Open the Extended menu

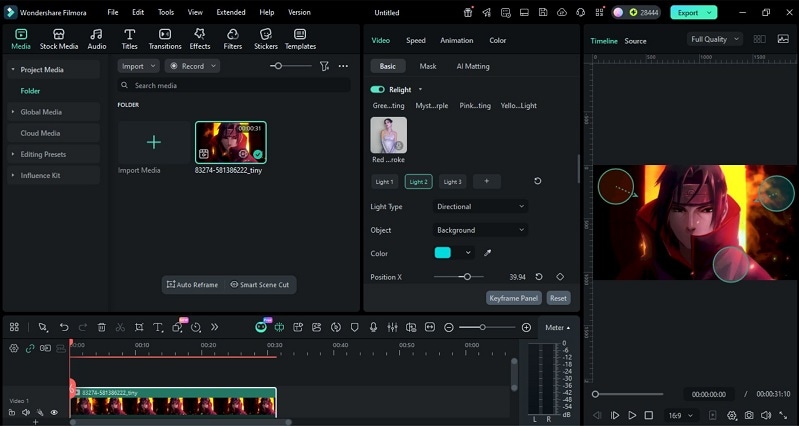pos(231,12)
